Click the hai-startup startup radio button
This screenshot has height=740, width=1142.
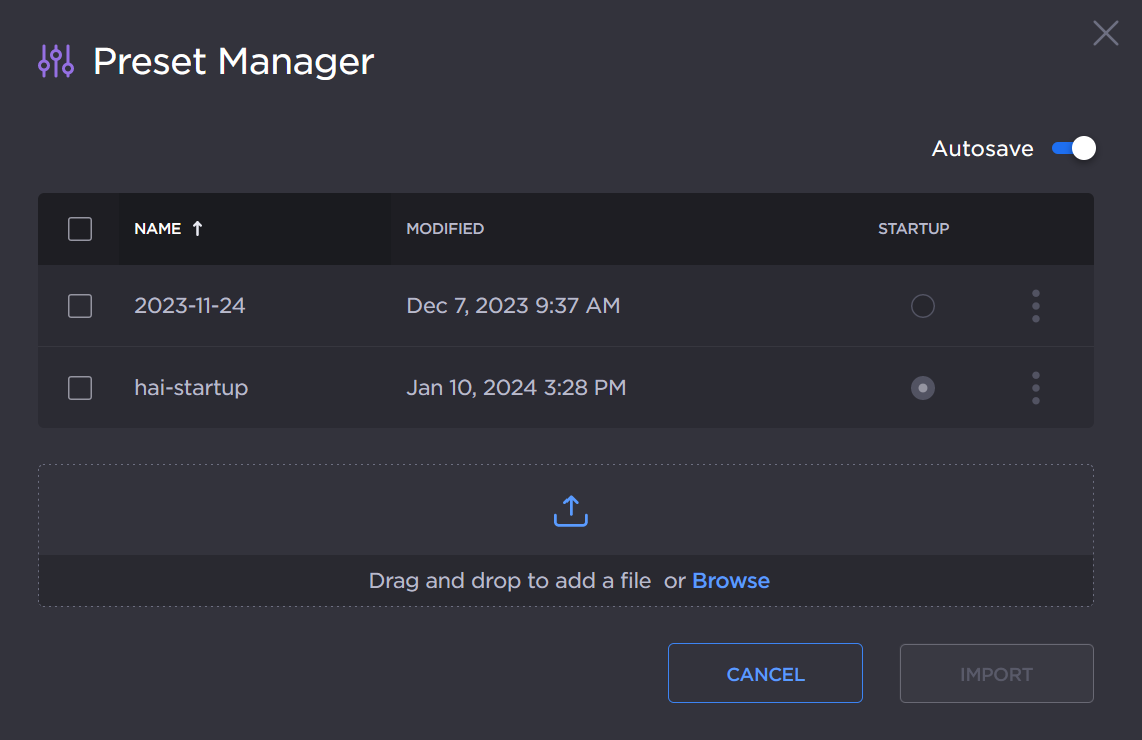pyautogui.click(x=922, y=388)
